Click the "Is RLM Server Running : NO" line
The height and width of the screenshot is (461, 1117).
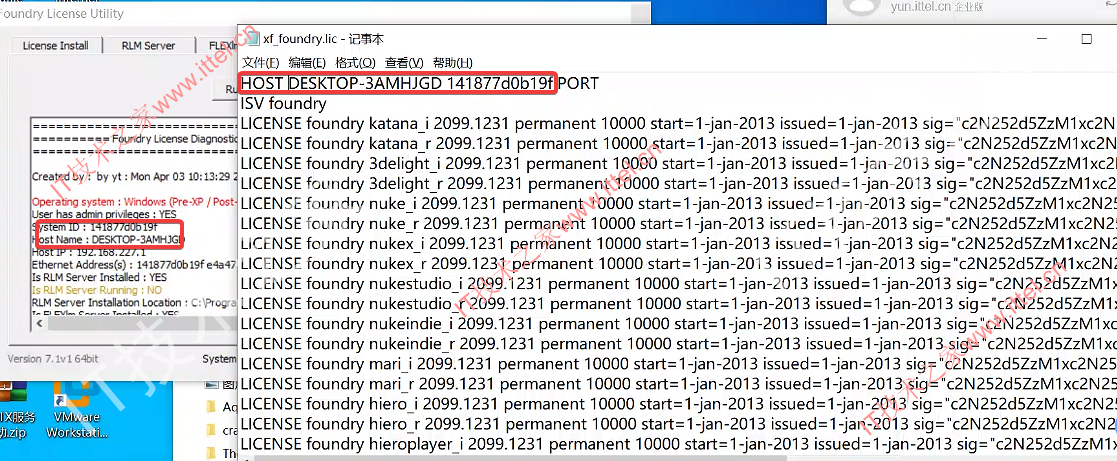point(97,290)
